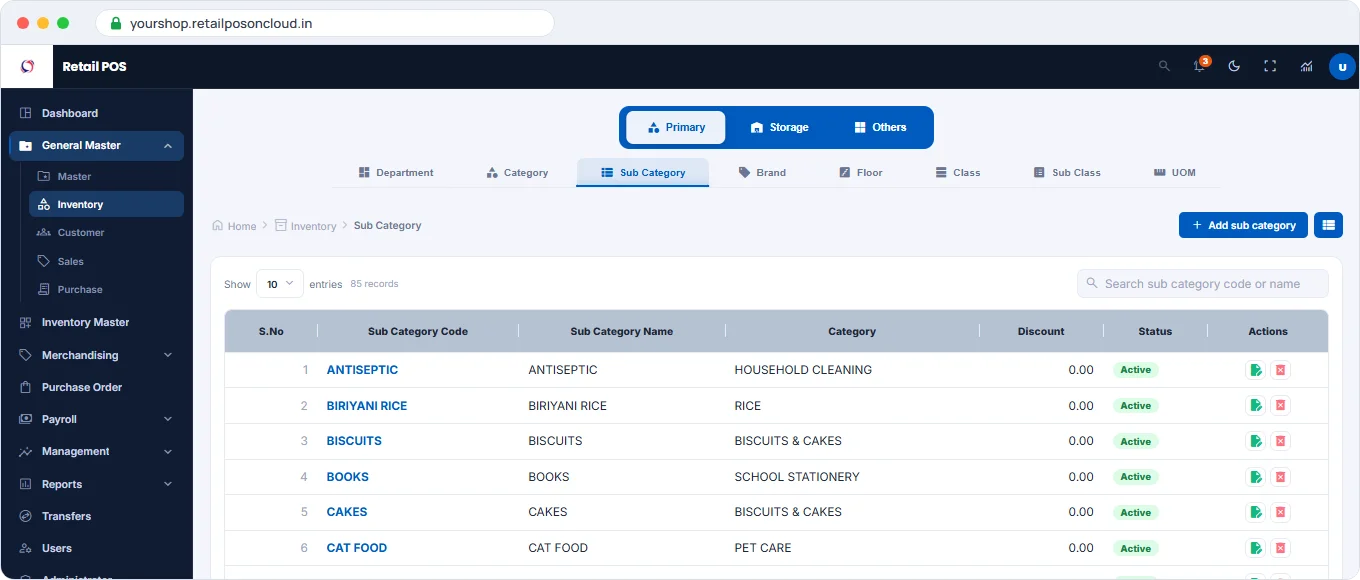The height and width of the screenshot is (580, 1360).
Task: Open the entries per page dropdown
Action: [280, 284]
